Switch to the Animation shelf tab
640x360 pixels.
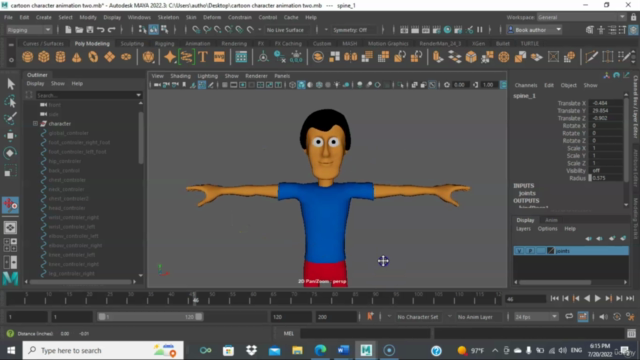[x=198, y=43]
